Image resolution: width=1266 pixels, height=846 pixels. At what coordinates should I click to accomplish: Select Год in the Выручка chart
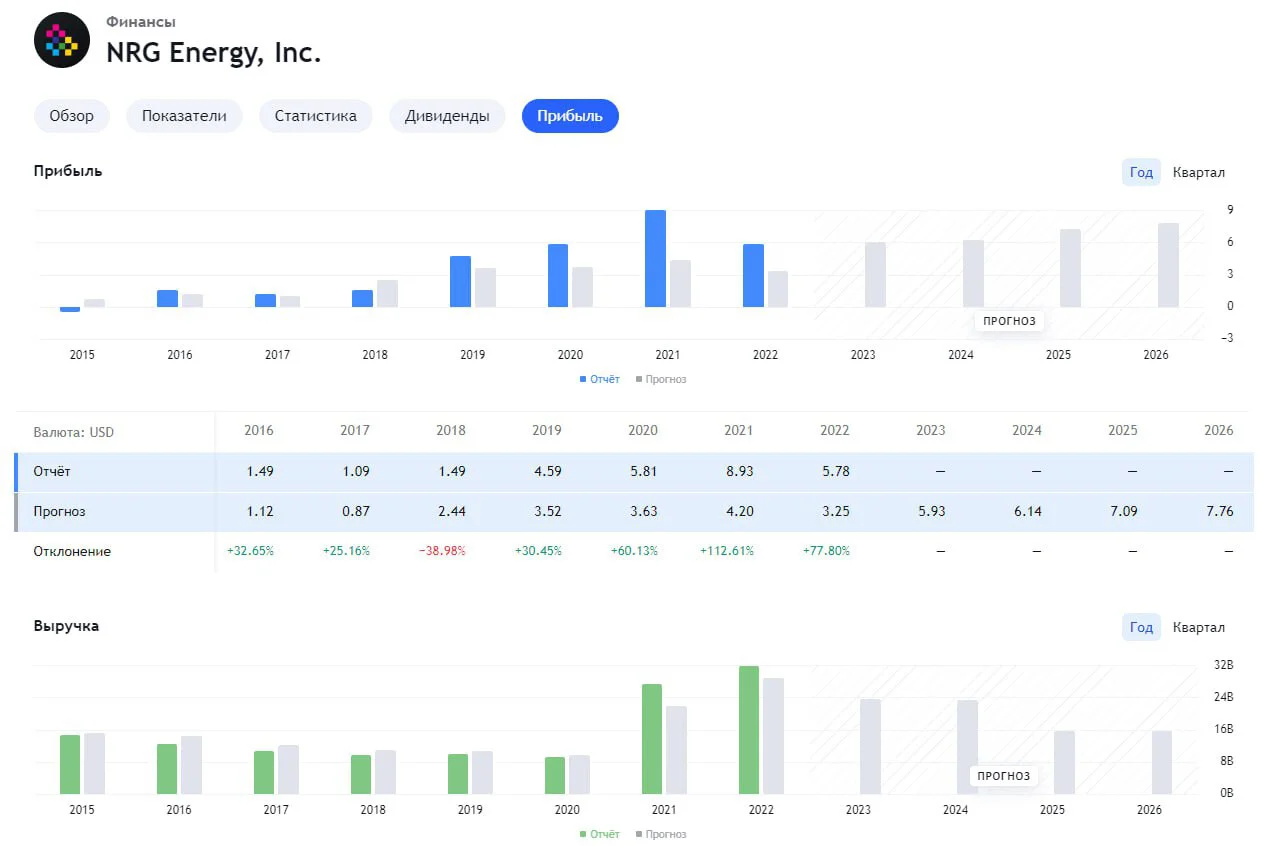(x=1141, y=627)
